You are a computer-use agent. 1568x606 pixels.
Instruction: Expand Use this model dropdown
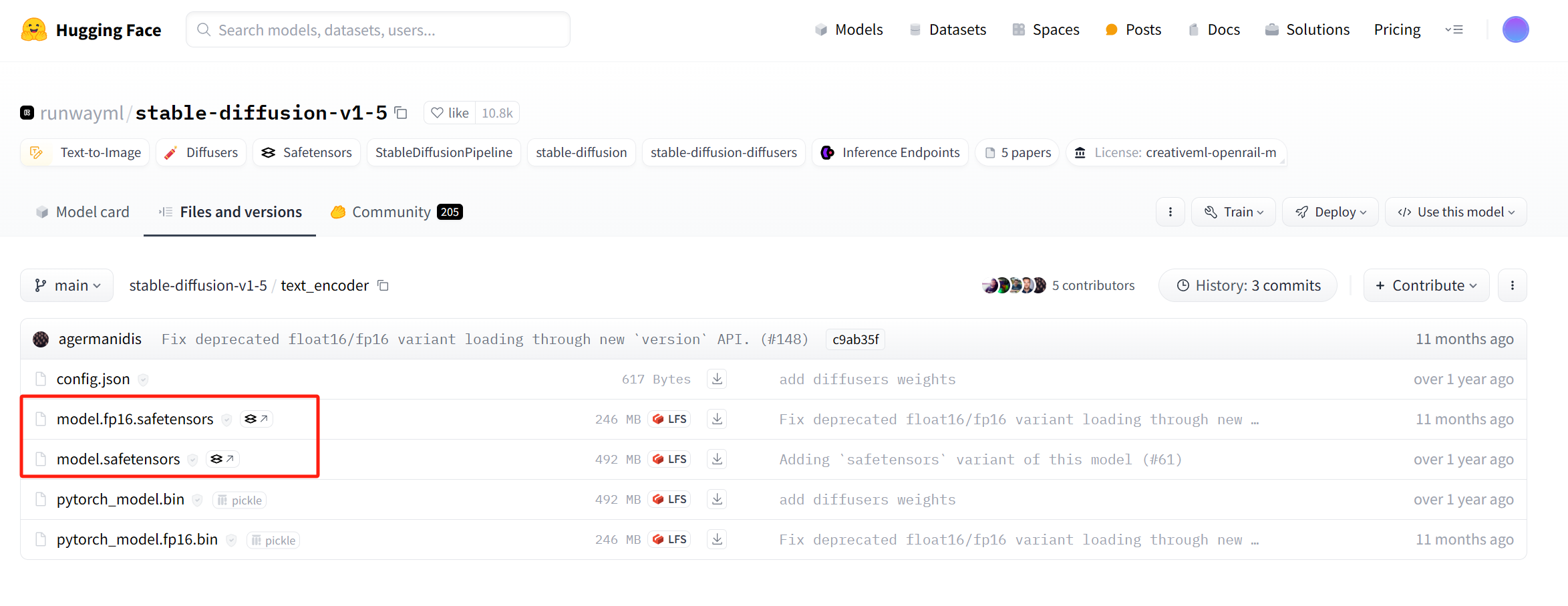1456,212
